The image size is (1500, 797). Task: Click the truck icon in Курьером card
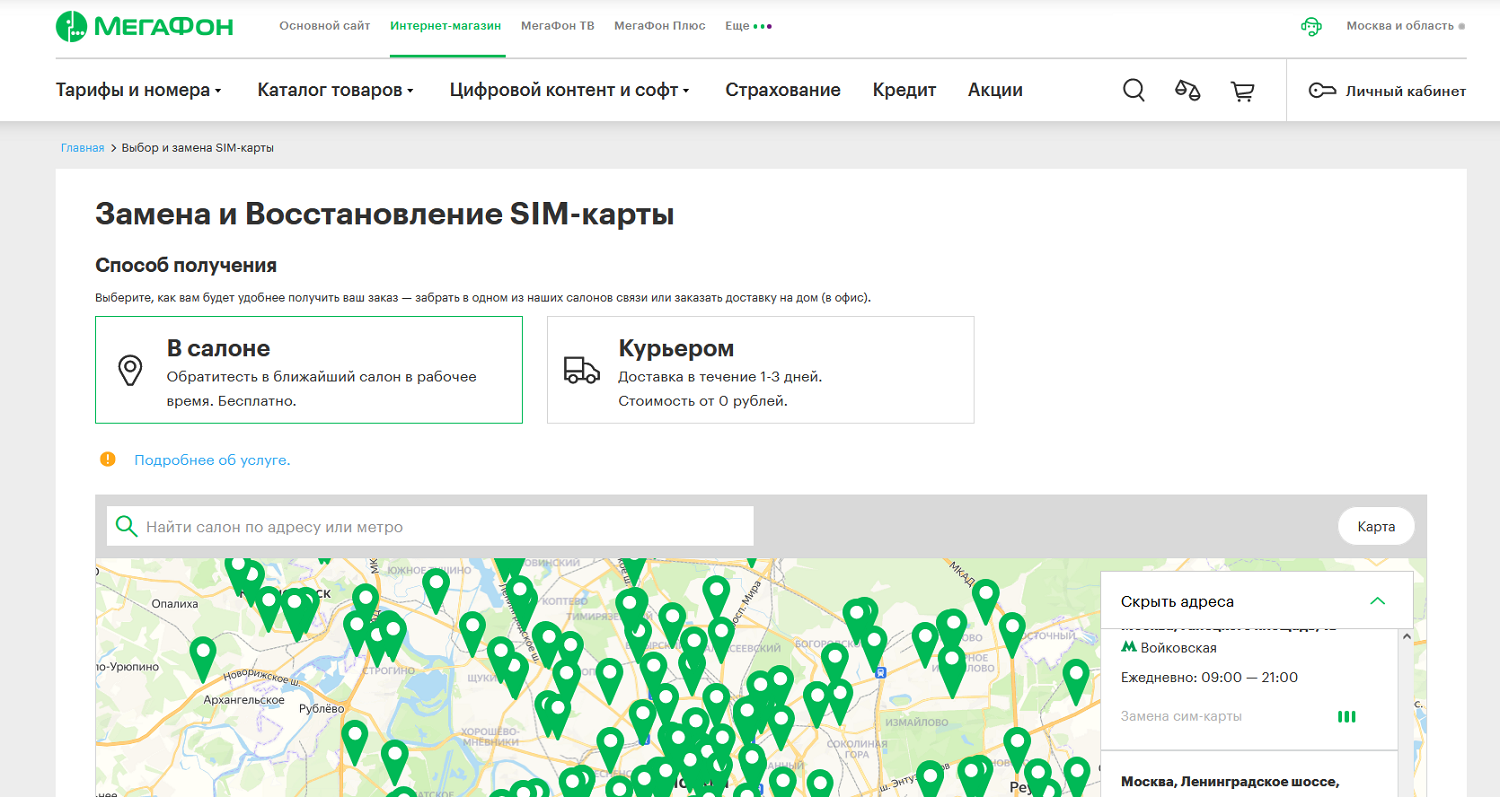[582, 370]
